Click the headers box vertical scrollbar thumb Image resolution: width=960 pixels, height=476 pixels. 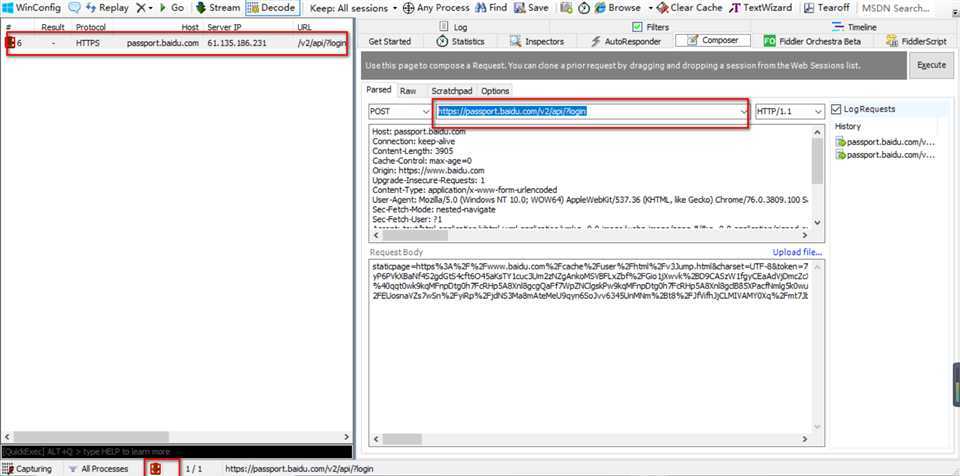click(x=818, y=161)
